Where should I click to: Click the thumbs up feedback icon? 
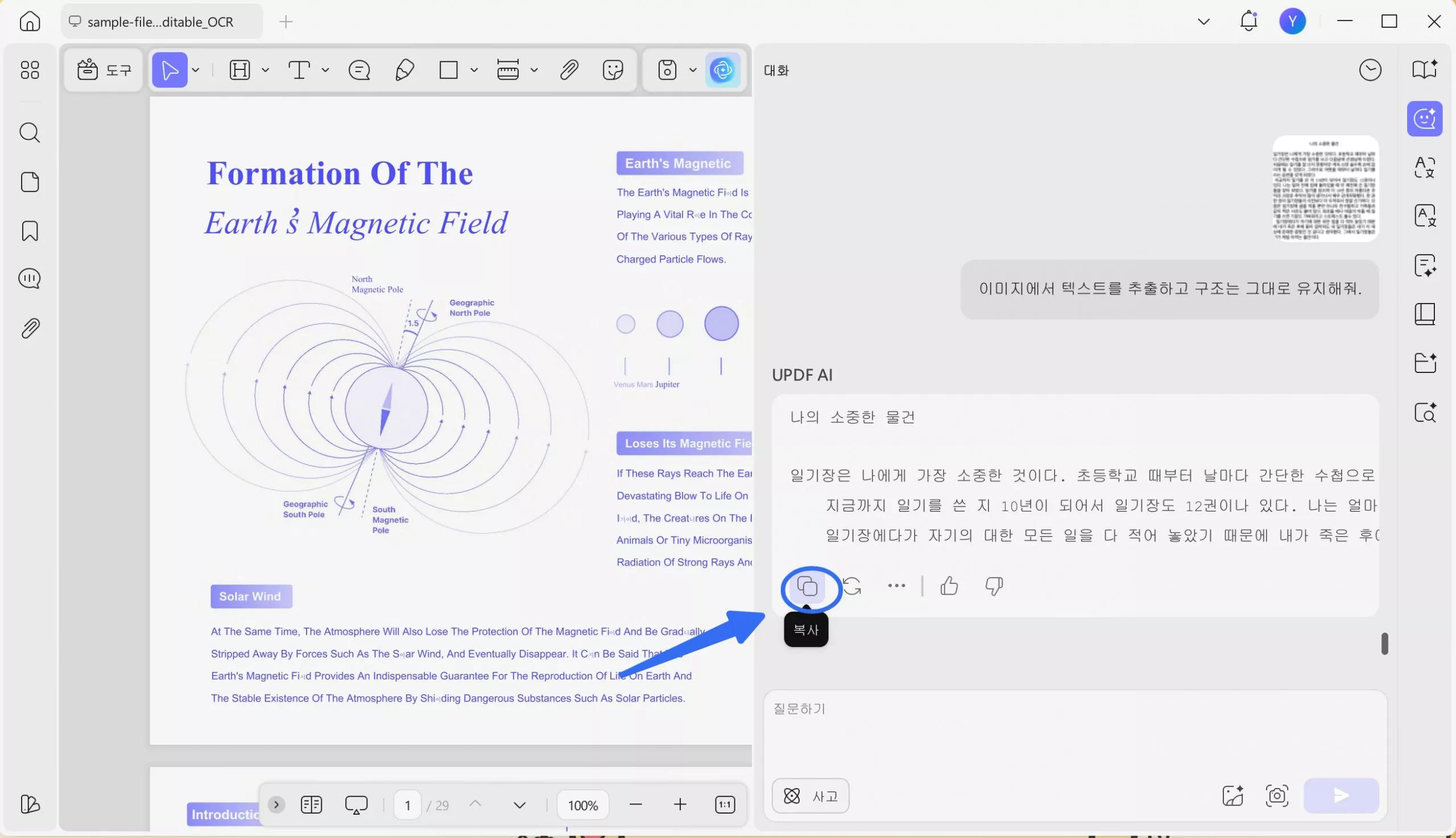coord(949,587)
